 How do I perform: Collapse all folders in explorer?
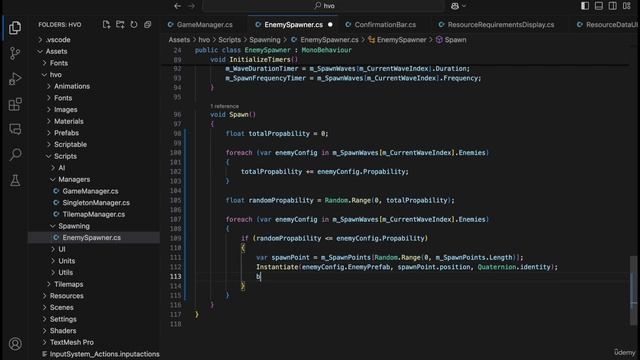pos(147,24)
